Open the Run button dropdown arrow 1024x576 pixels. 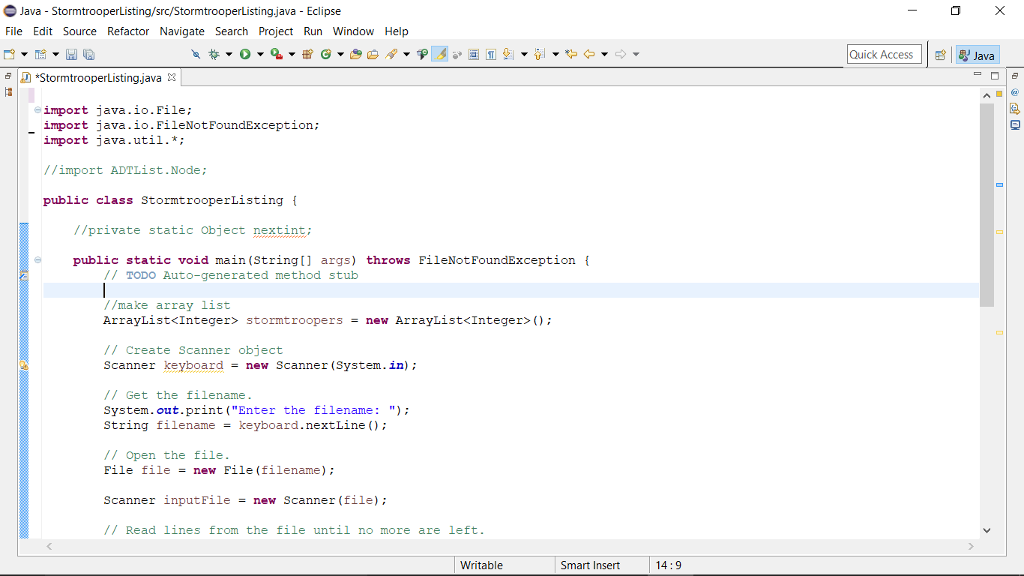coord(259,54)
